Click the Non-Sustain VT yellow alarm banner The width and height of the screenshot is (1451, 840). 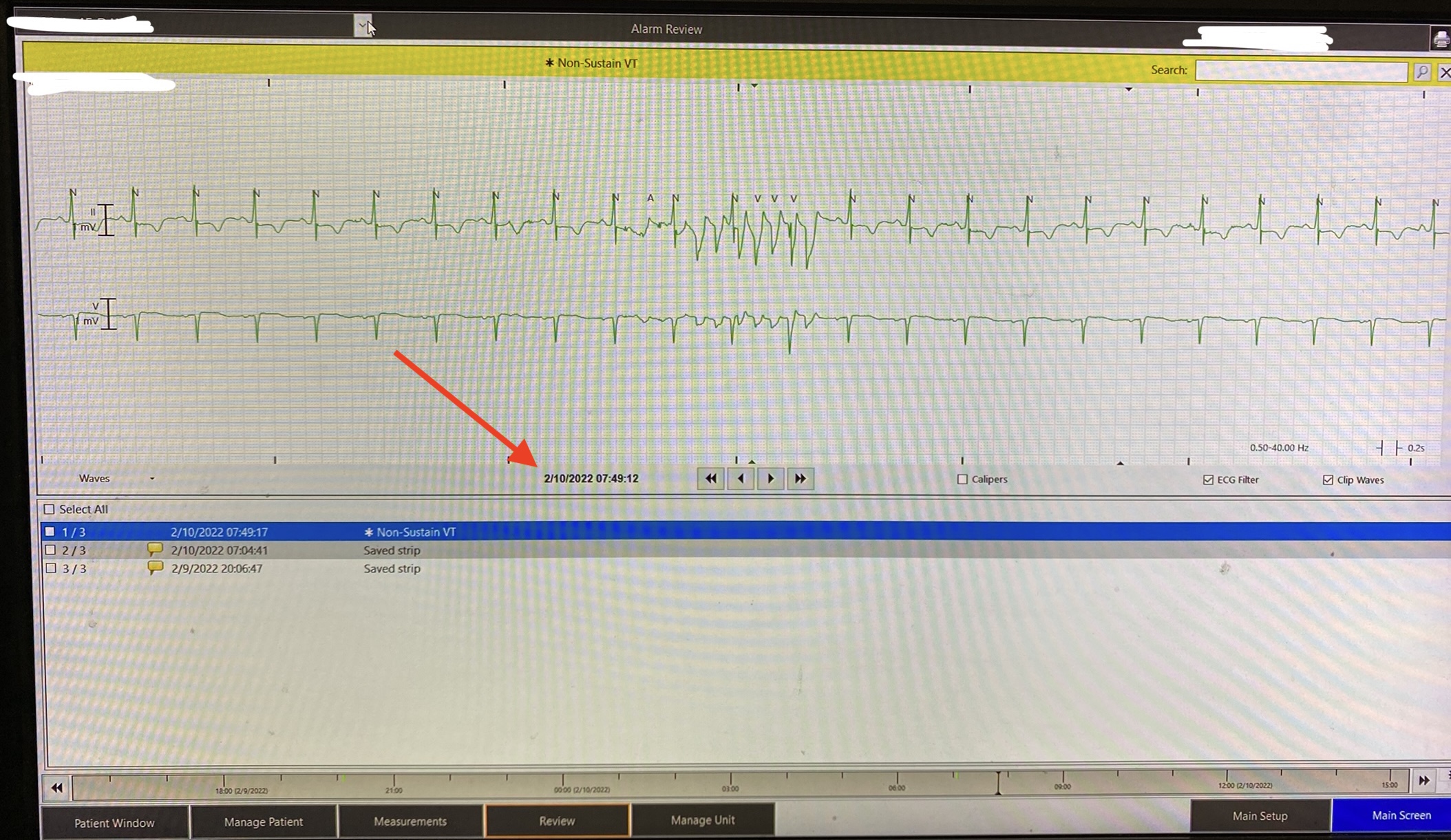(592, 63)
